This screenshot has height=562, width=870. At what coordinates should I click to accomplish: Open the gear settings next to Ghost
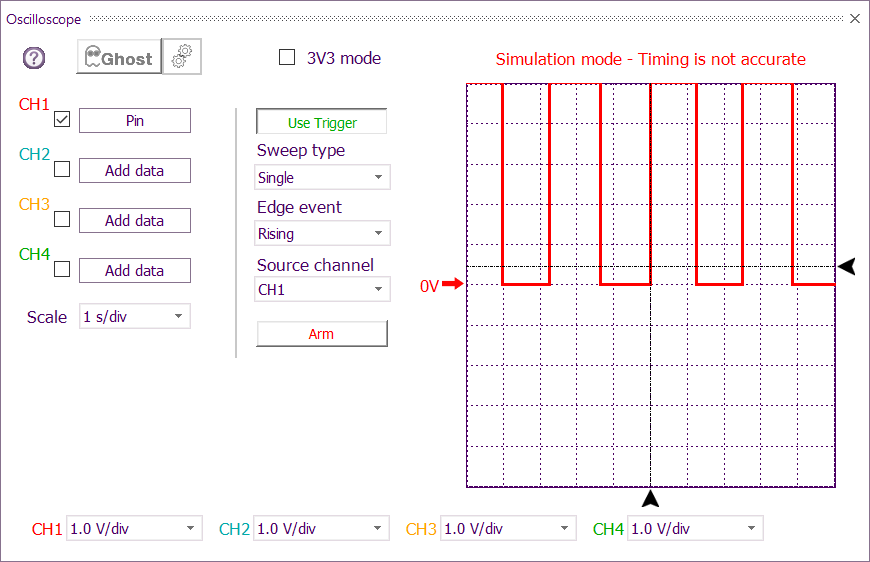click(x=181, y=58)
